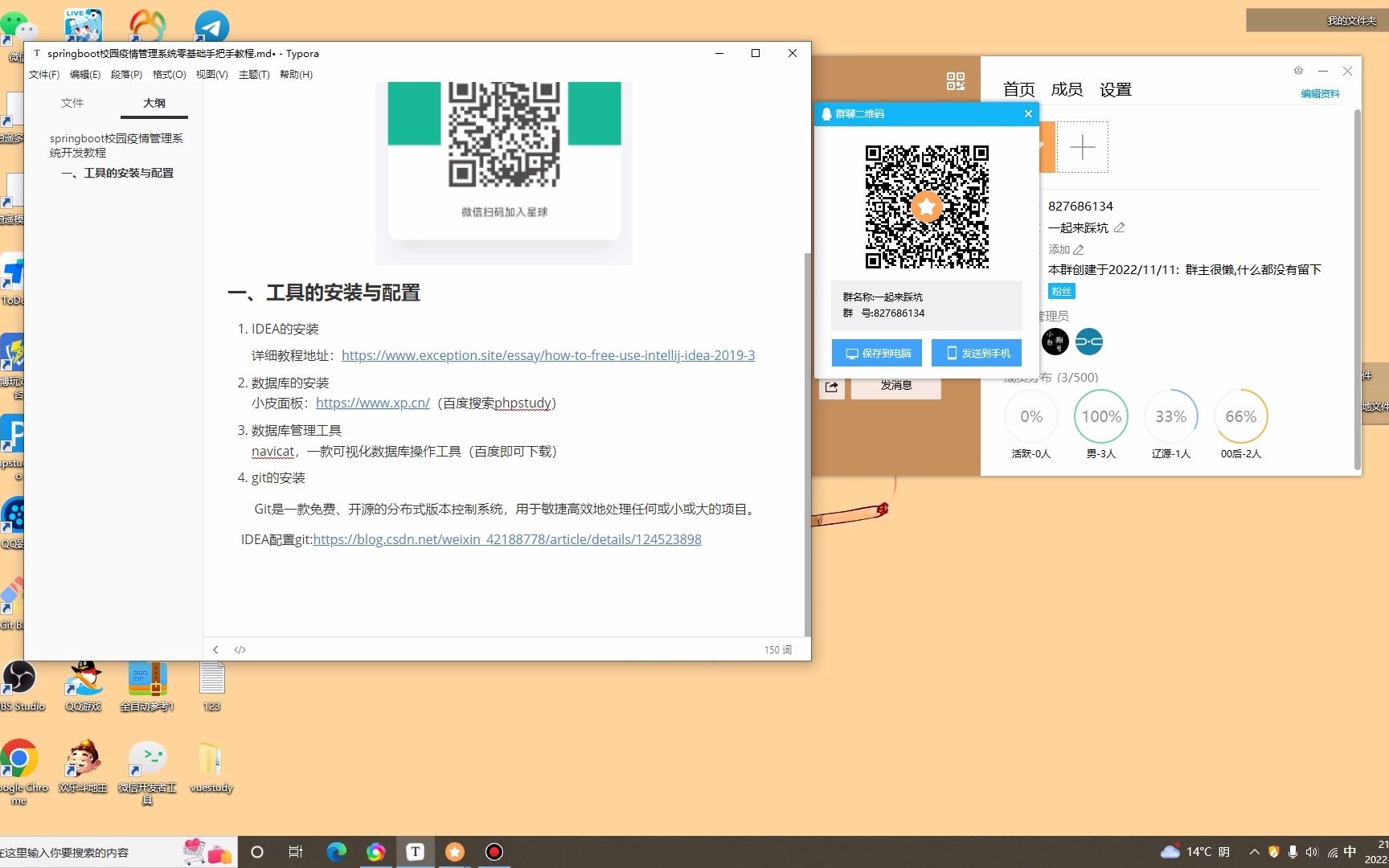The height and width of the screenshot is (868, 1389).
Task: Open the 微信开发者工具 desktop icon
Action: 147,772
